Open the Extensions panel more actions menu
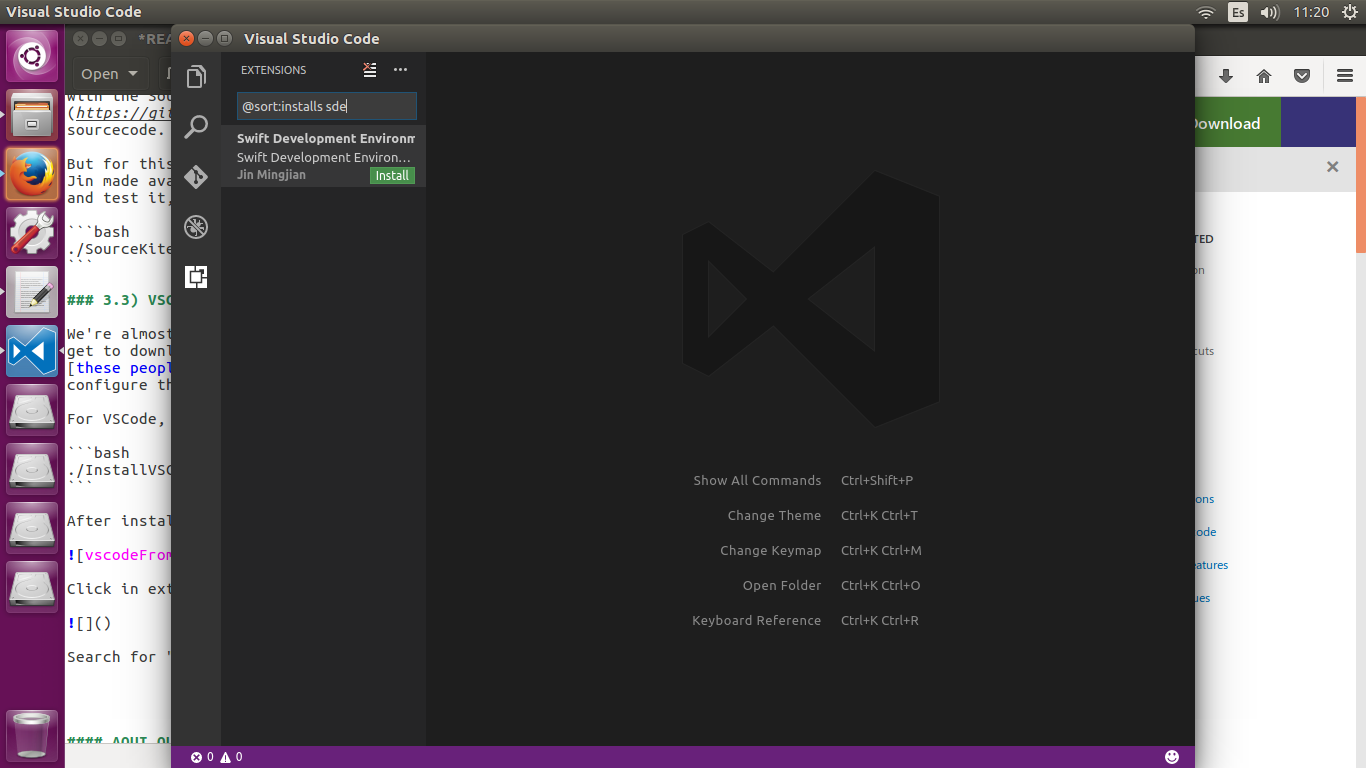The height and width of the screenshot is (768, 1366). pyautogui.click(x=400, y=70)
